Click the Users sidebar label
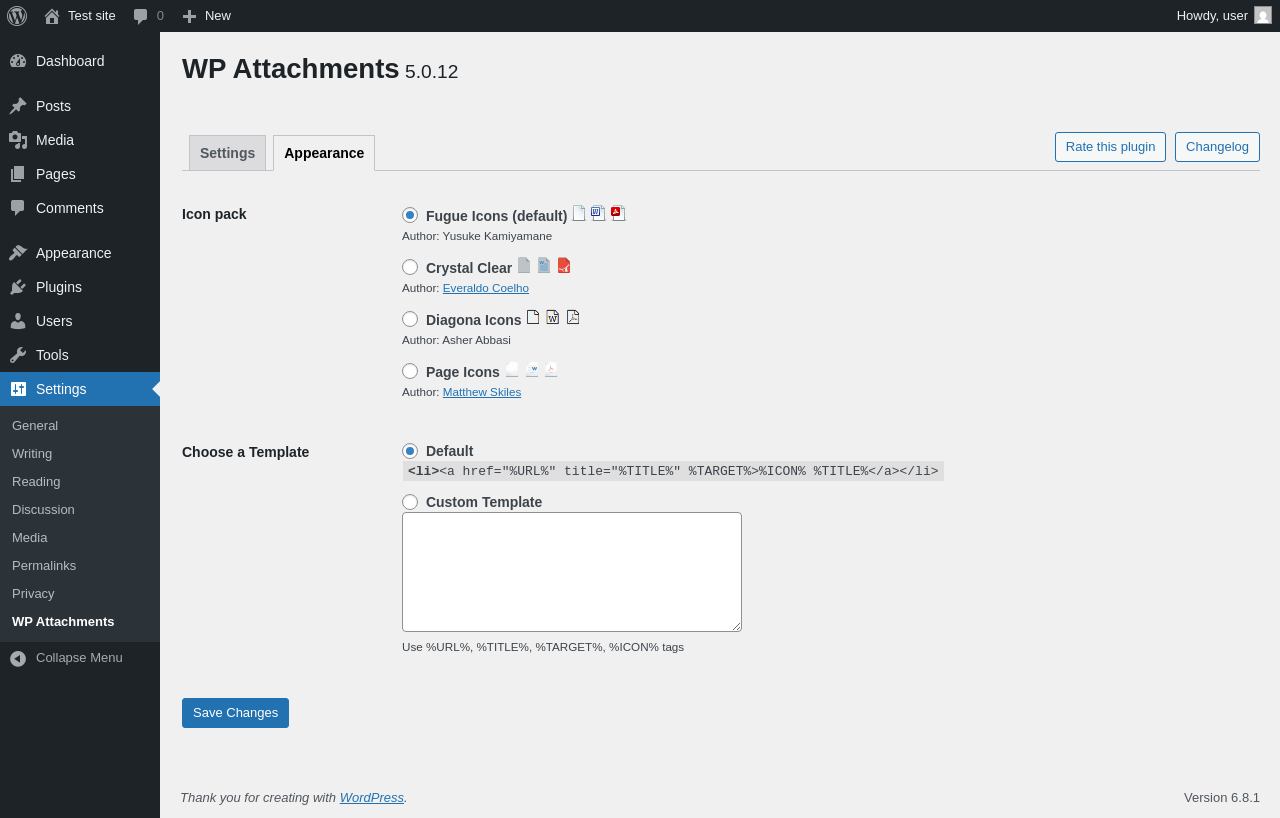The height and width of the screenshot is (818, 1280). 54,321
